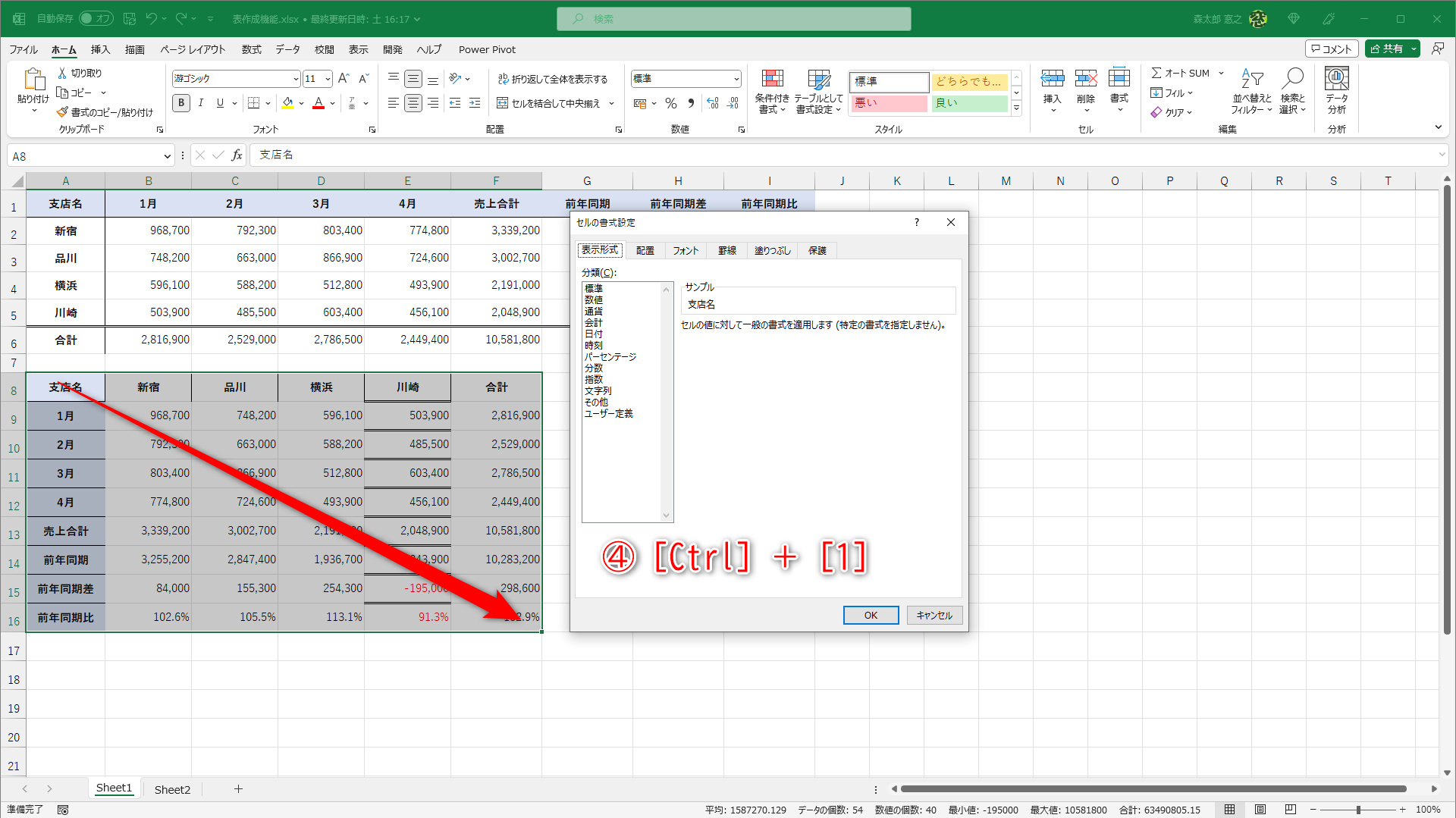Toggle Italic formatting
Viewport: 1456px width, 818px height.
tap(201, 103)
